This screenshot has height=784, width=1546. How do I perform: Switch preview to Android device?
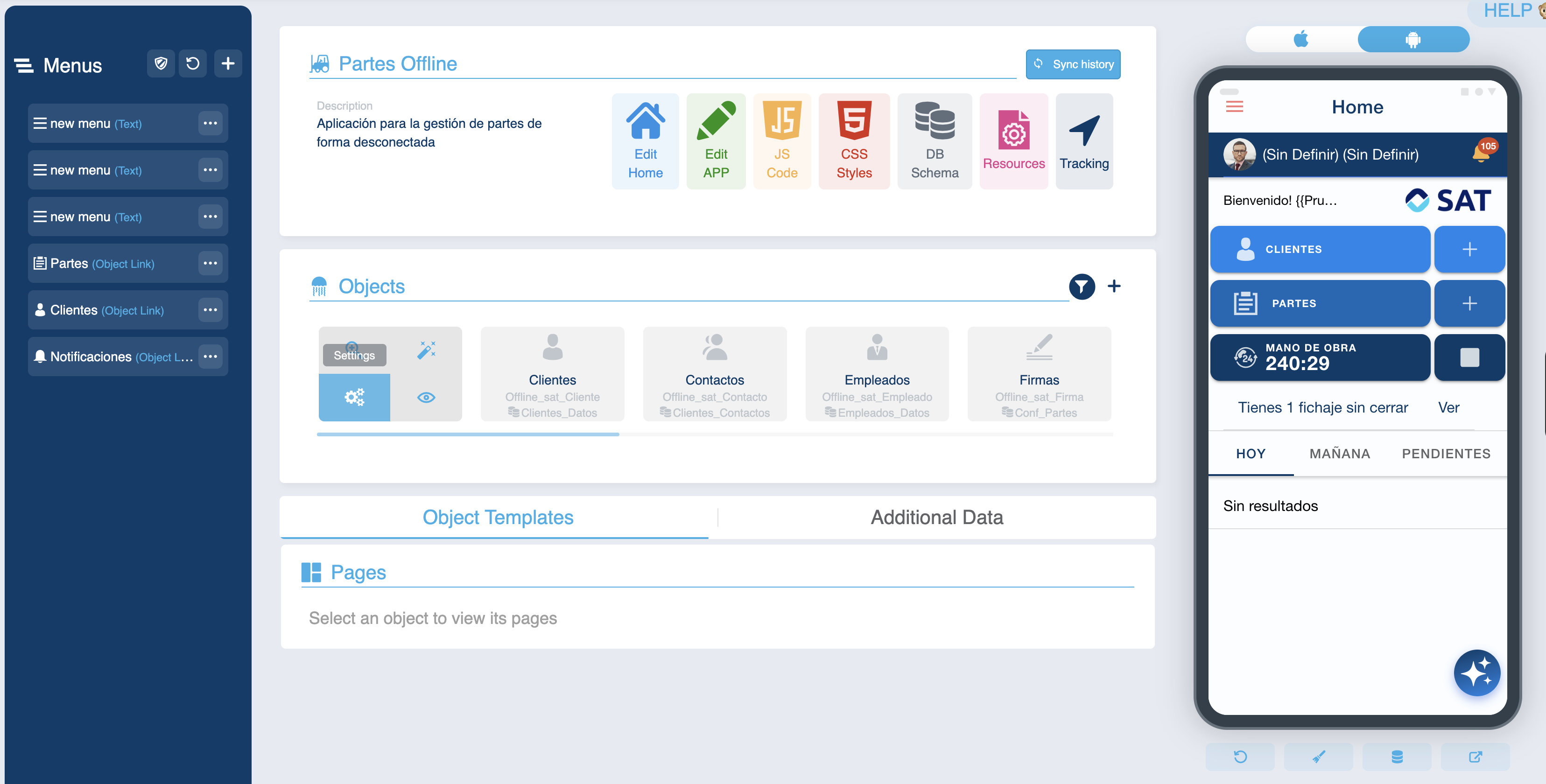[1413, 40]
